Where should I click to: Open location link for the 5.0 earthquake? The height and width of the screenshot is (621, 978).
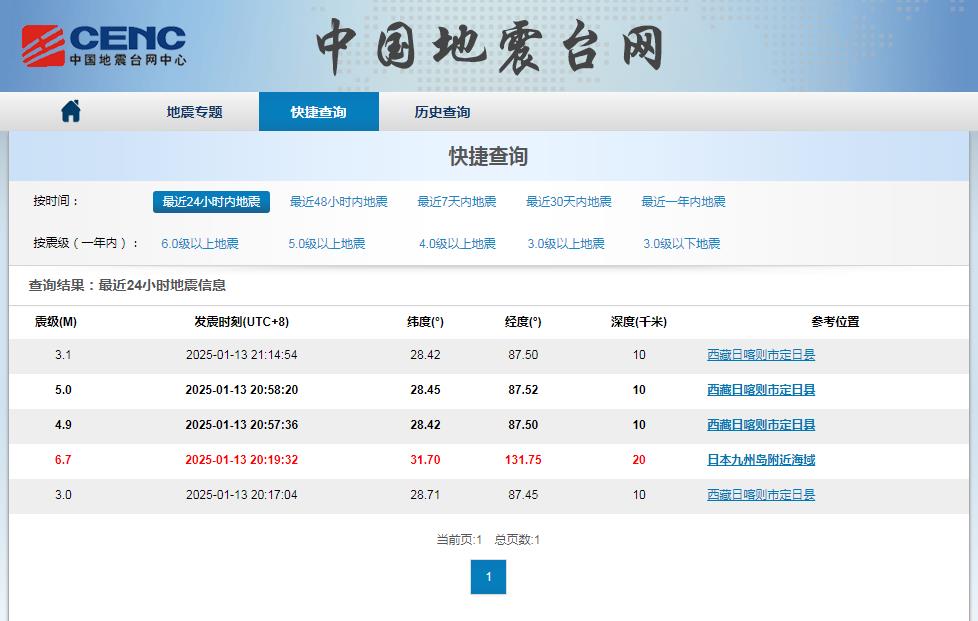pos(761,390)
